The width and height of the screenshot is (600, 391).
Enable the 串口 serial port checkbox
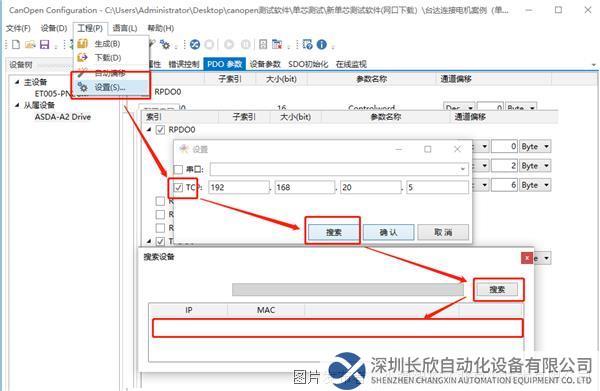coord(178,169)
